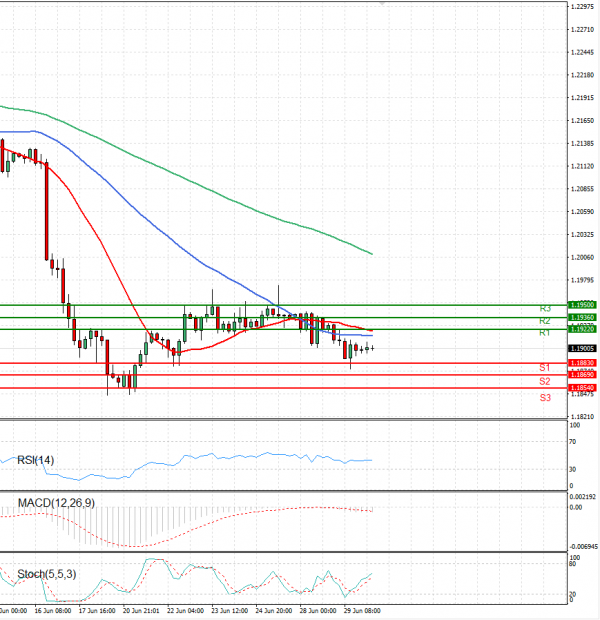
Task: Select the R1 resistance label
Action: coord(545,333)
